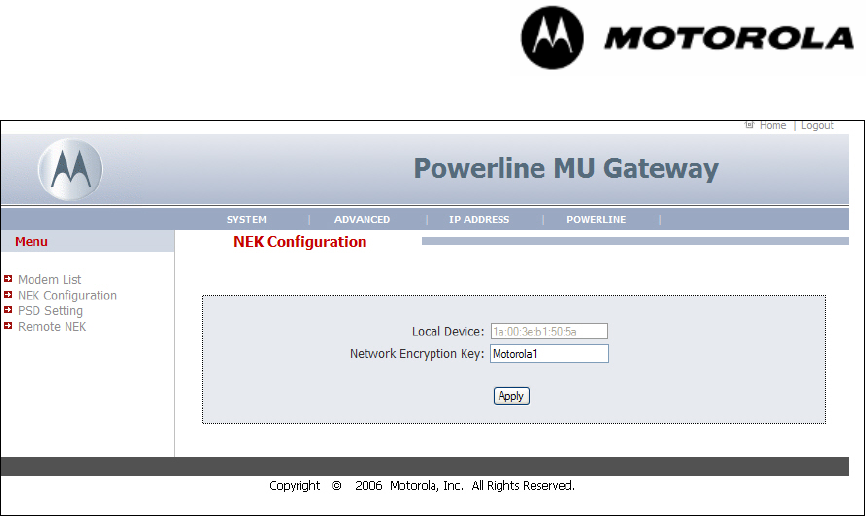
Task: Click the NEK Configuration page heading
Action: [299, 242]
